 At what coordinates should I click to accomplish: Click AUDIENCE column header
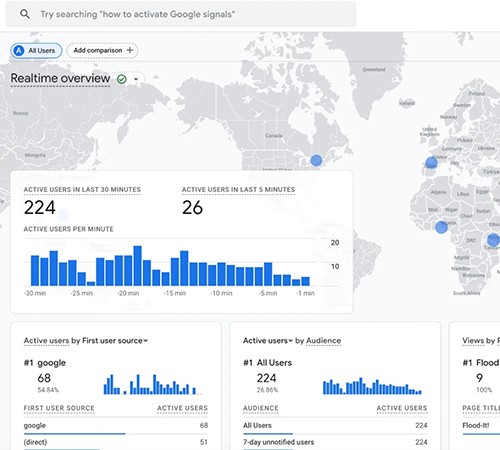point(261,408)
